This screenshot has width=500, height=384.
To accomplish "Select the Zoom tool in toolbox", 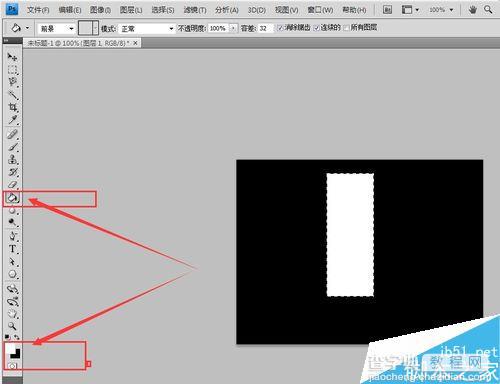I will [x=12, y=326].
